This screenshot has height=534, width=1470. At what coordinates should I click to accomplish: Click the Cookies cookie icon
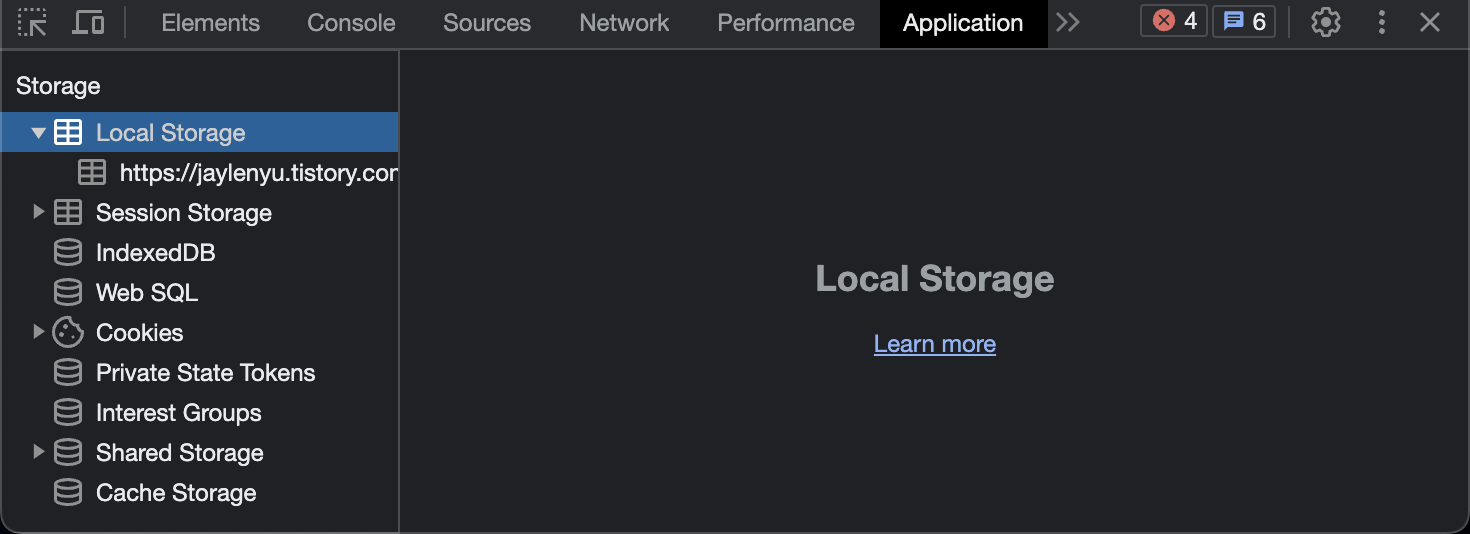pos(68,332)
